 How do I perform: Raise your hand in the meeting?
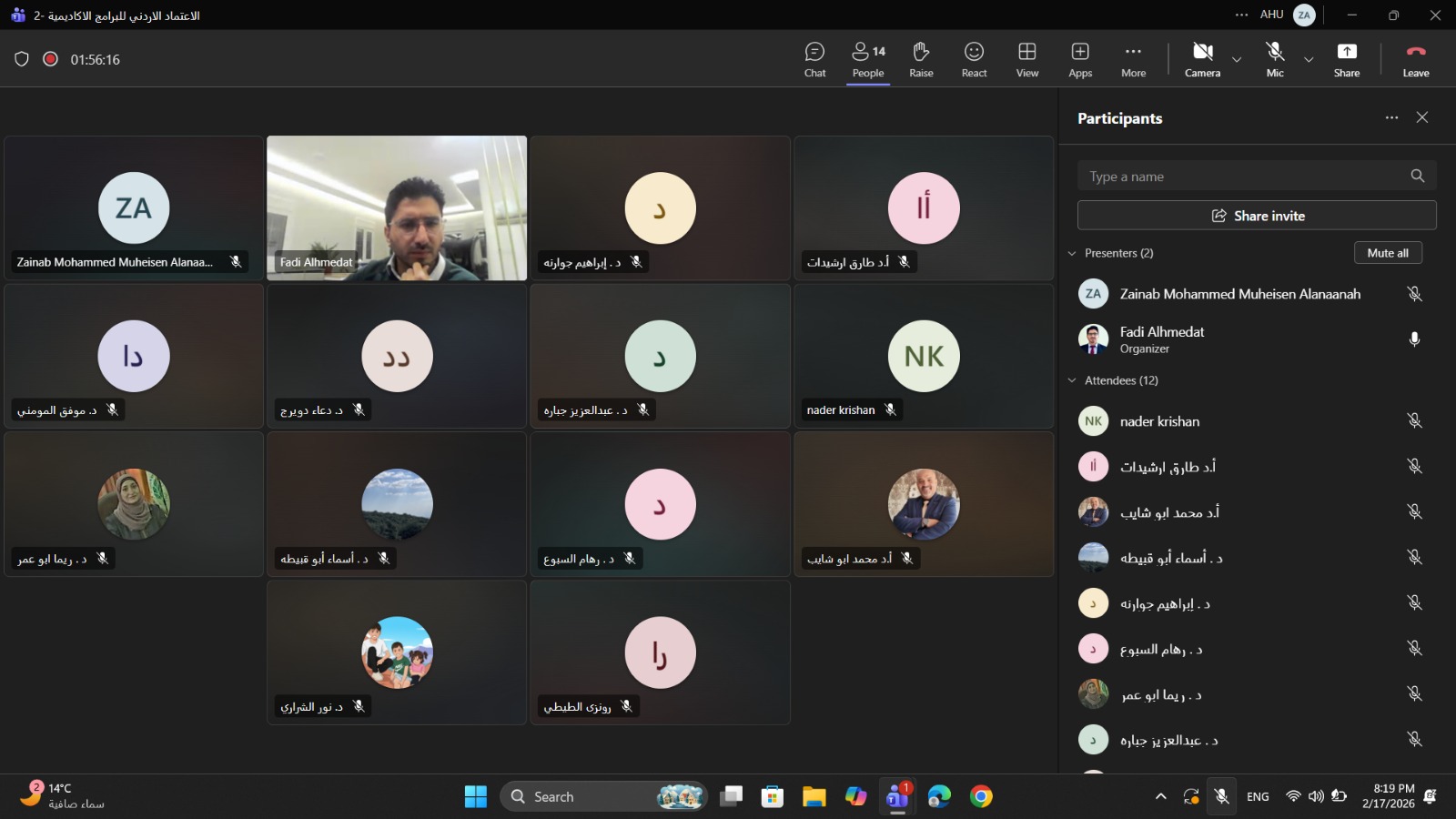tap(921, 60)
